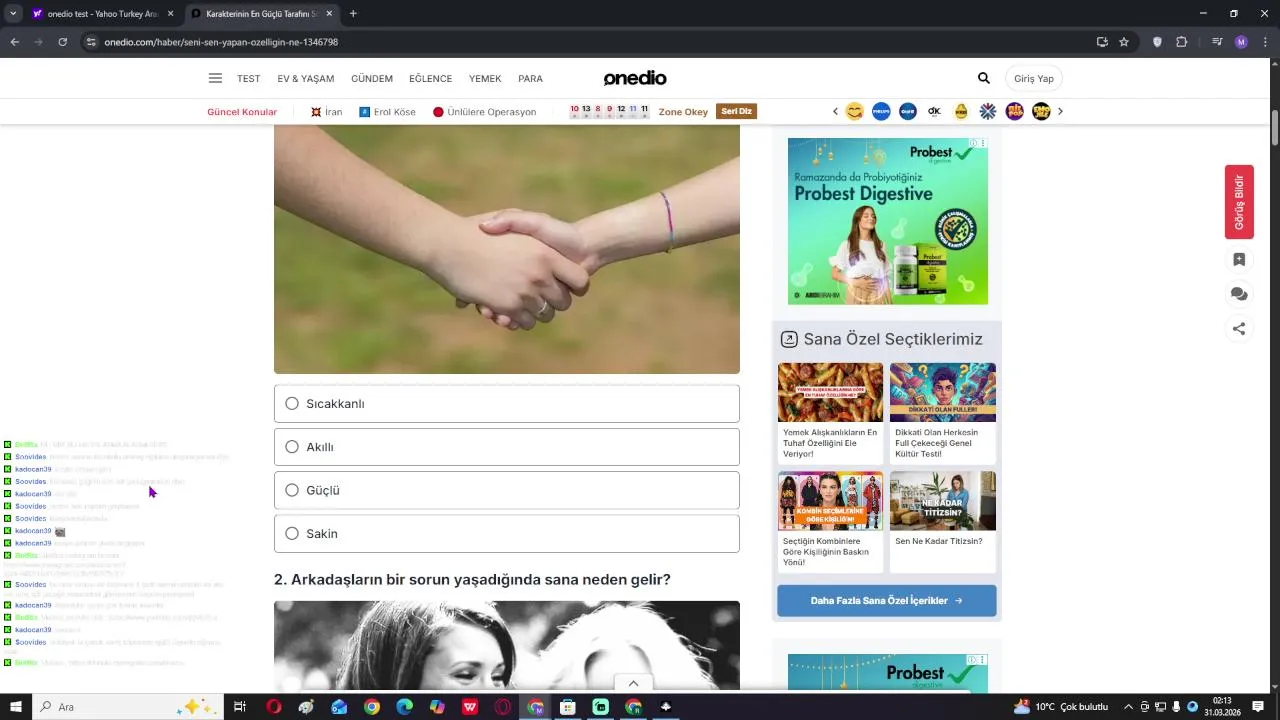
Task: Open the hamburger menu on Onedio
Action: pos(215,78)
